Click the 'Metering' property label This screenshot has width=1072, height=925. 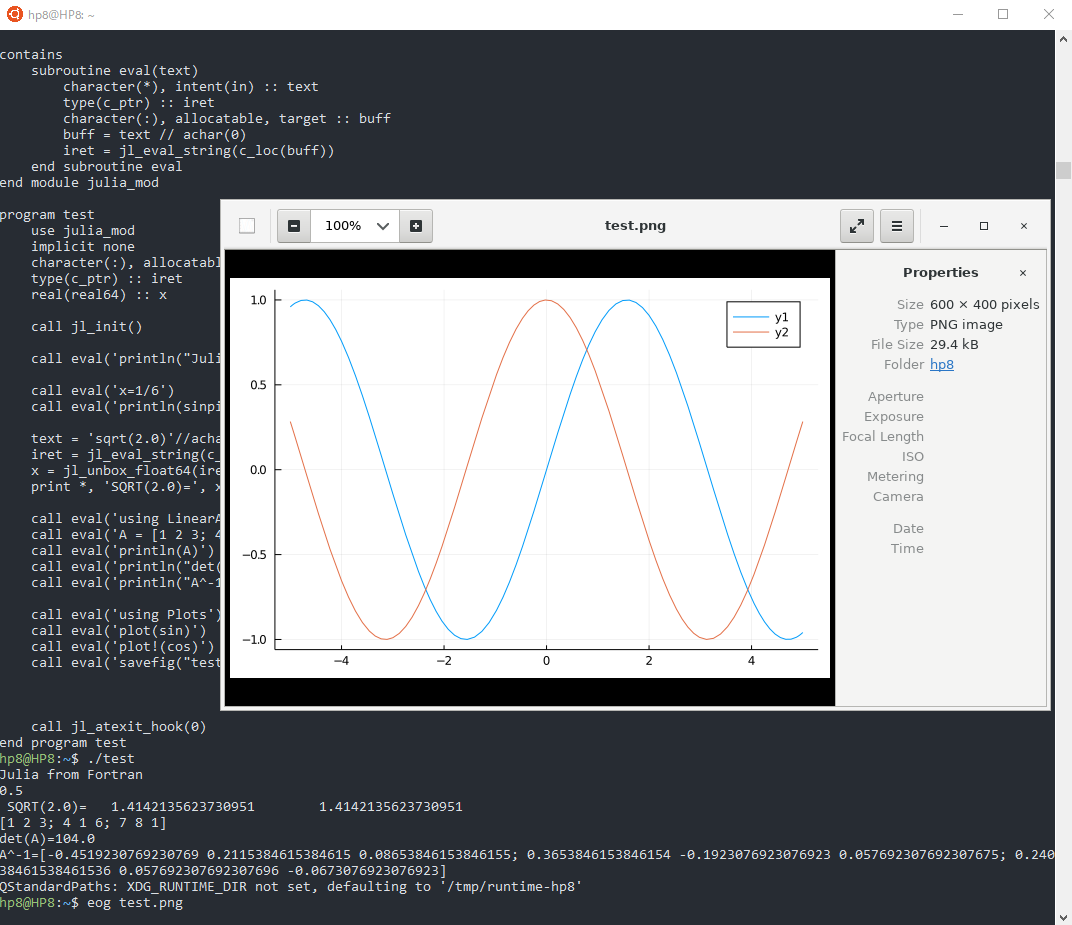(895, 477)
